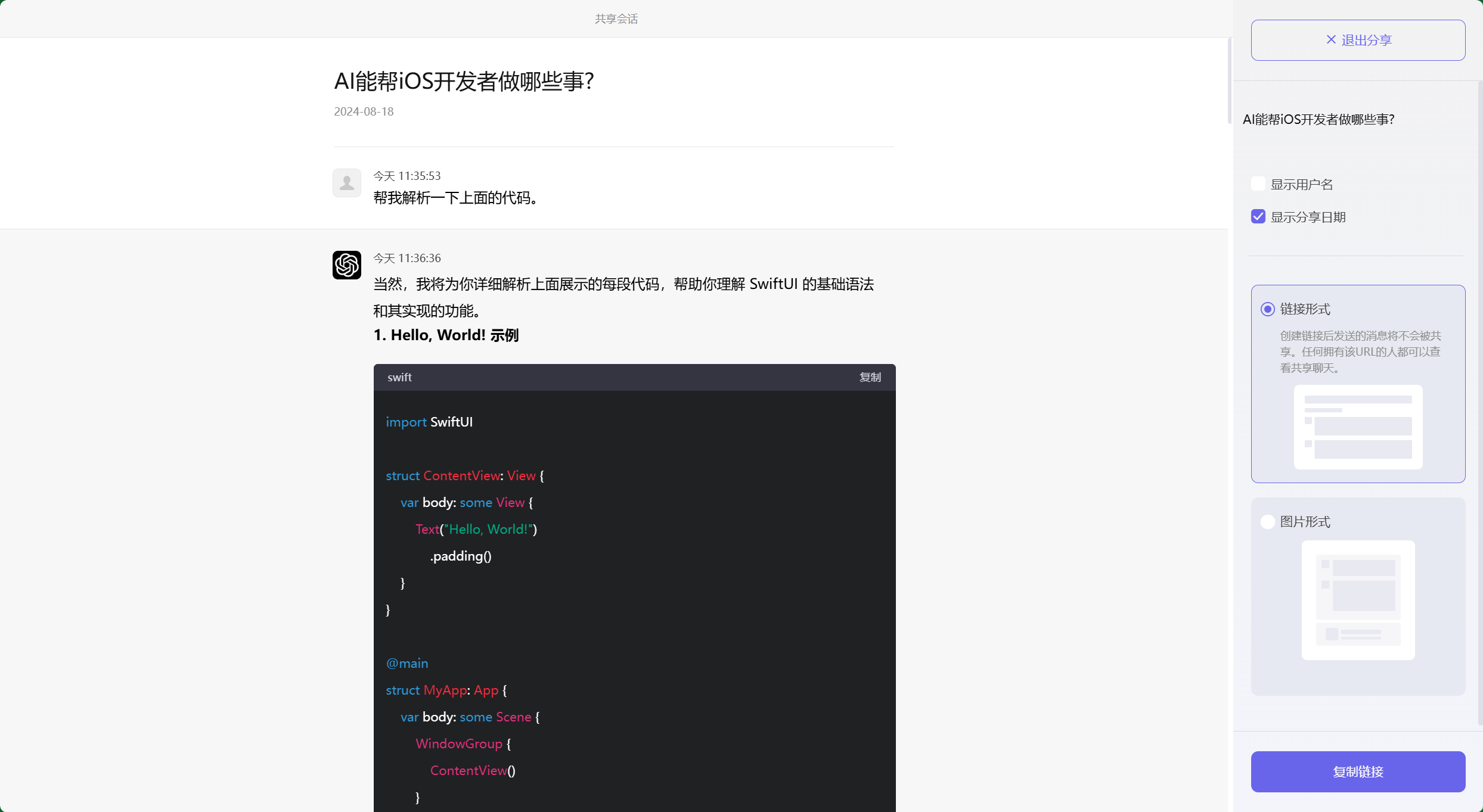Viewport: 1483px width, 812px height.
Task: Click the 复制 copy action on the code block
Action: click(870, 377)
